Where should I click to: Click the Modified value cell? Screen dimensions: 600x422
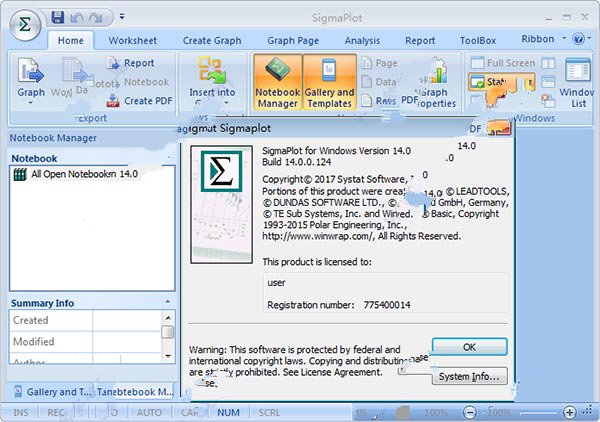point(127,342)
